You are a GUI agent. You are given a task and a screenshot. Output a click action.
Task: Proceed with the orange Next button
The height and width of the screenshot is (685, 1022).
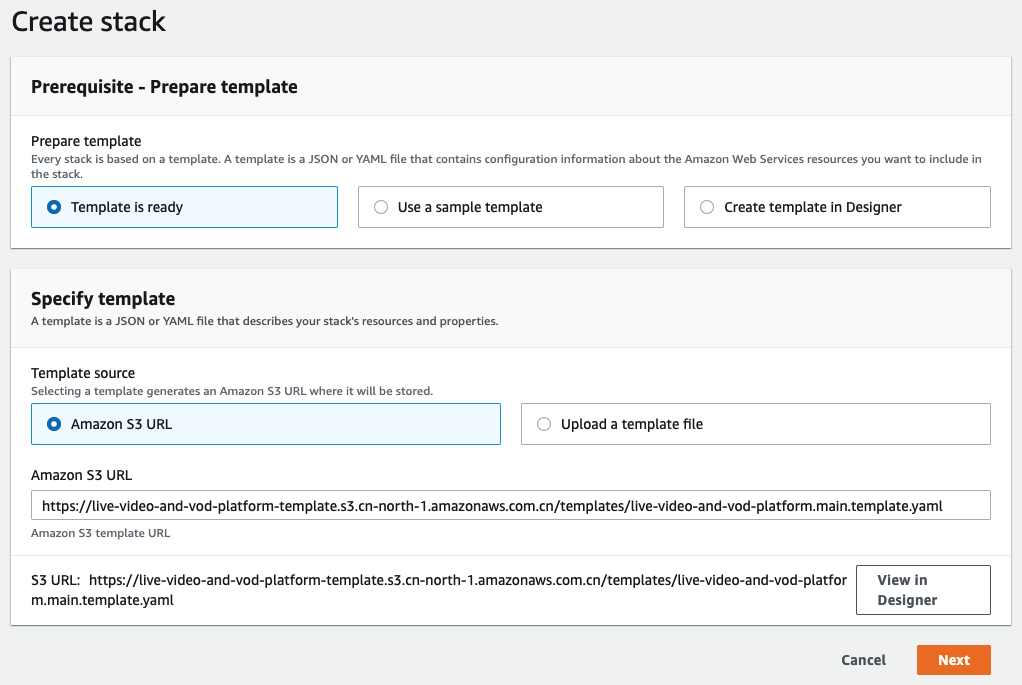point(954,660)
